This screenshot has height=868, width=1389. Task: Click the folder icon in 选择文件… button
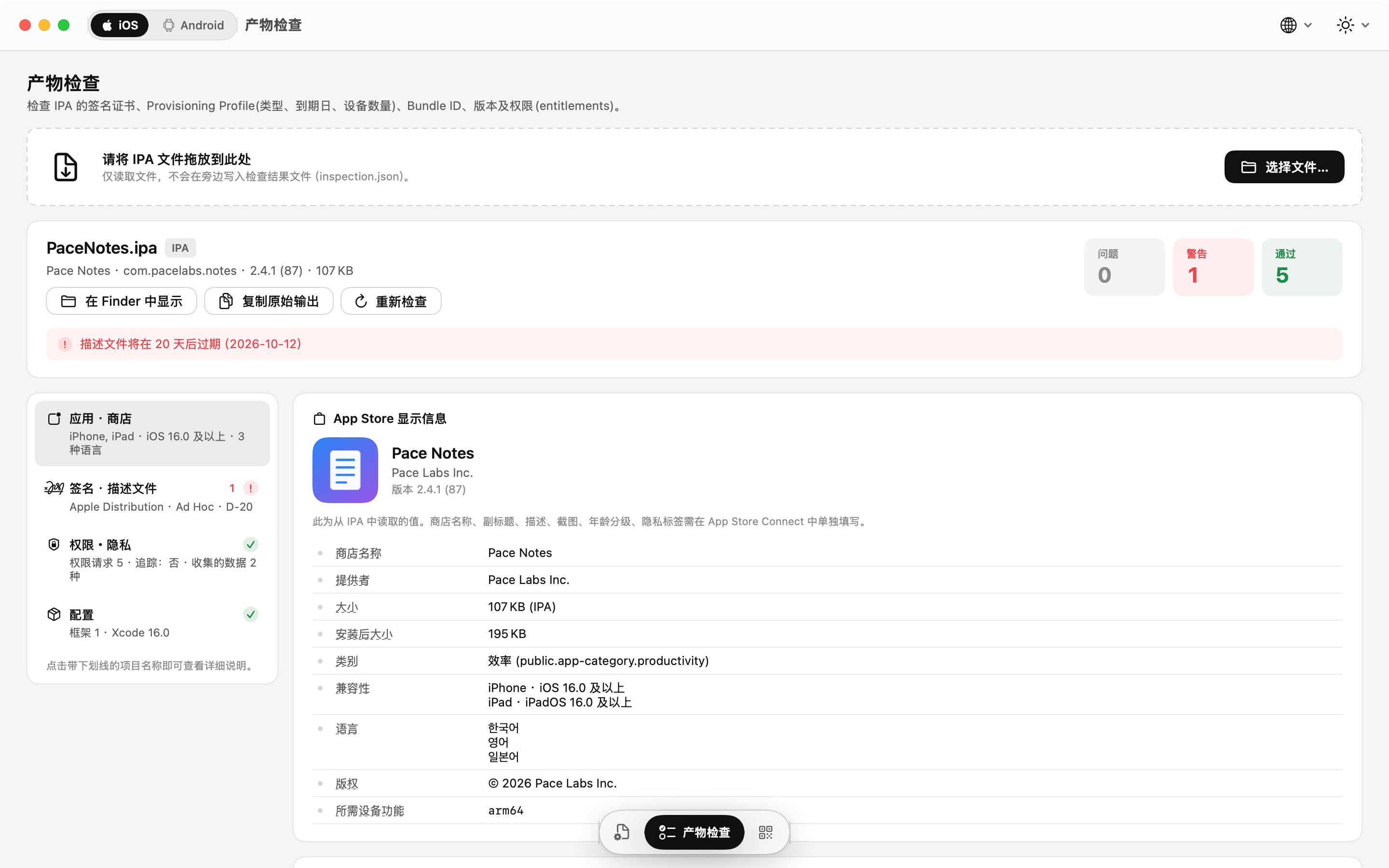[x=1248, y=167]
